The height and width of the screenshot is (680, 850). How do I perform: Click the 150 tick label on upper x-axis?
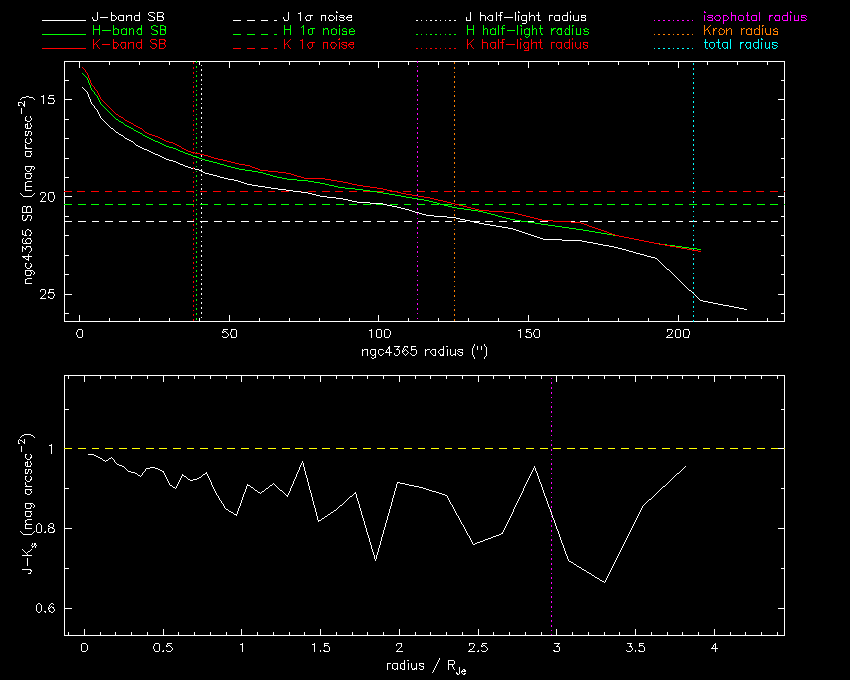[528, 334]
